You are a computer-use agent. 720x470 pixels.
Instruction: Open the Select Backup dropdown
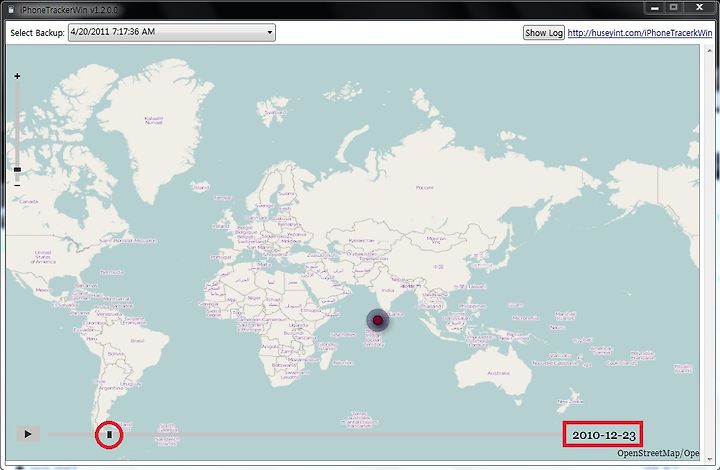coord(172,33)
